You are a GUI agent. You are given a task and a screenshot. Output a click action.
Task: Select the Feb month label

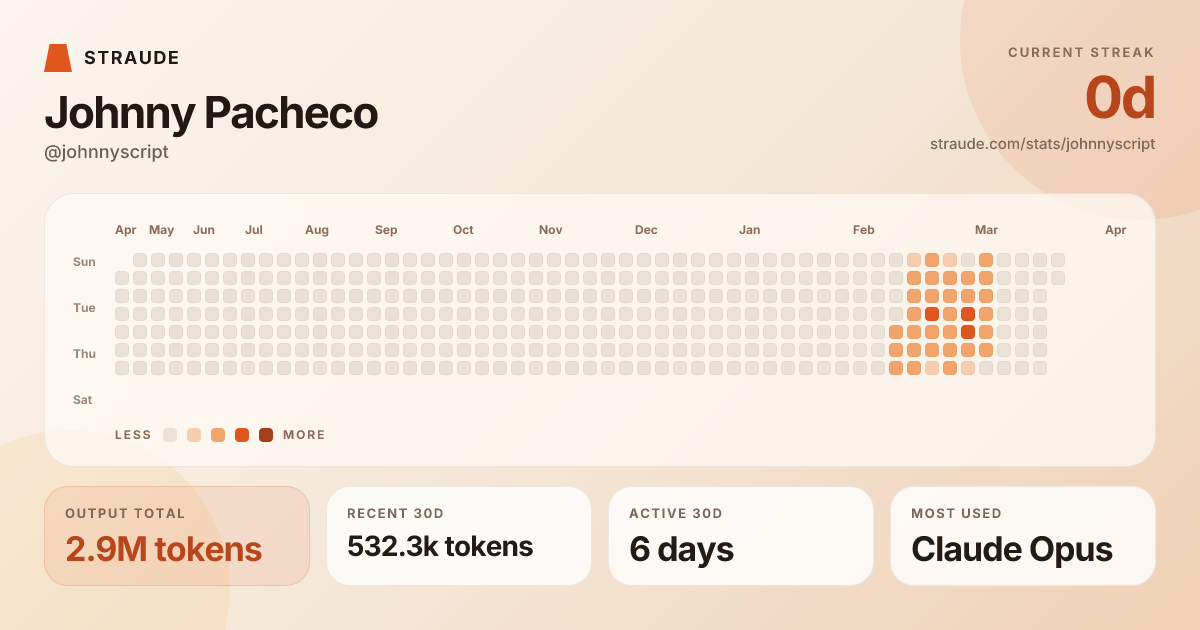[864, 230]
